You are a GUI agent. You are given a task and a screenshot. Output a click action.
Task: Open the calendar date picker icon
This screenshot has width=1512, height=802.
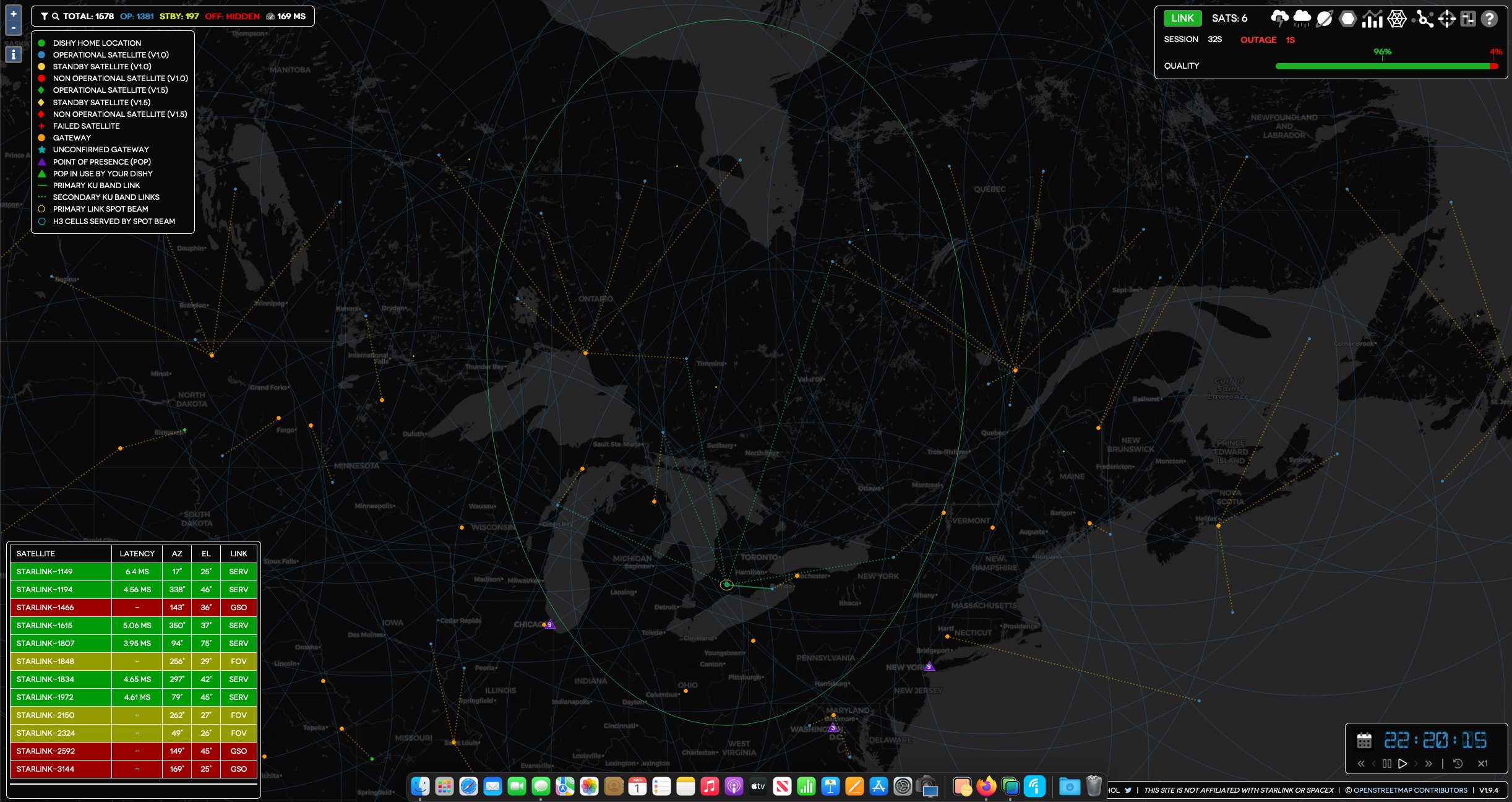coord(1364,740)
